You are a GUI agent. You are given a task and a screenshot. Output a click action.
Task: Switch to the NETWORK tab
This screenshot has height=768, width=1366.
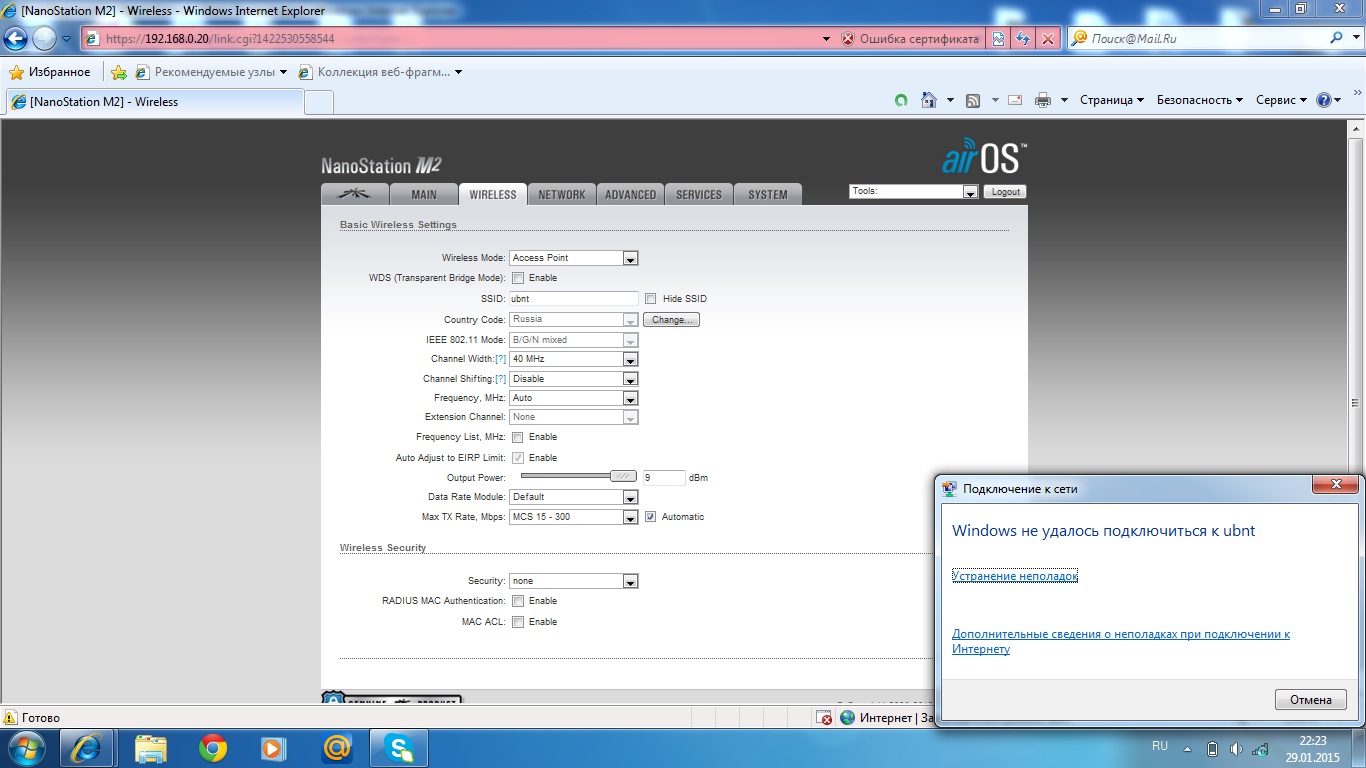click(x=562, y=194)
